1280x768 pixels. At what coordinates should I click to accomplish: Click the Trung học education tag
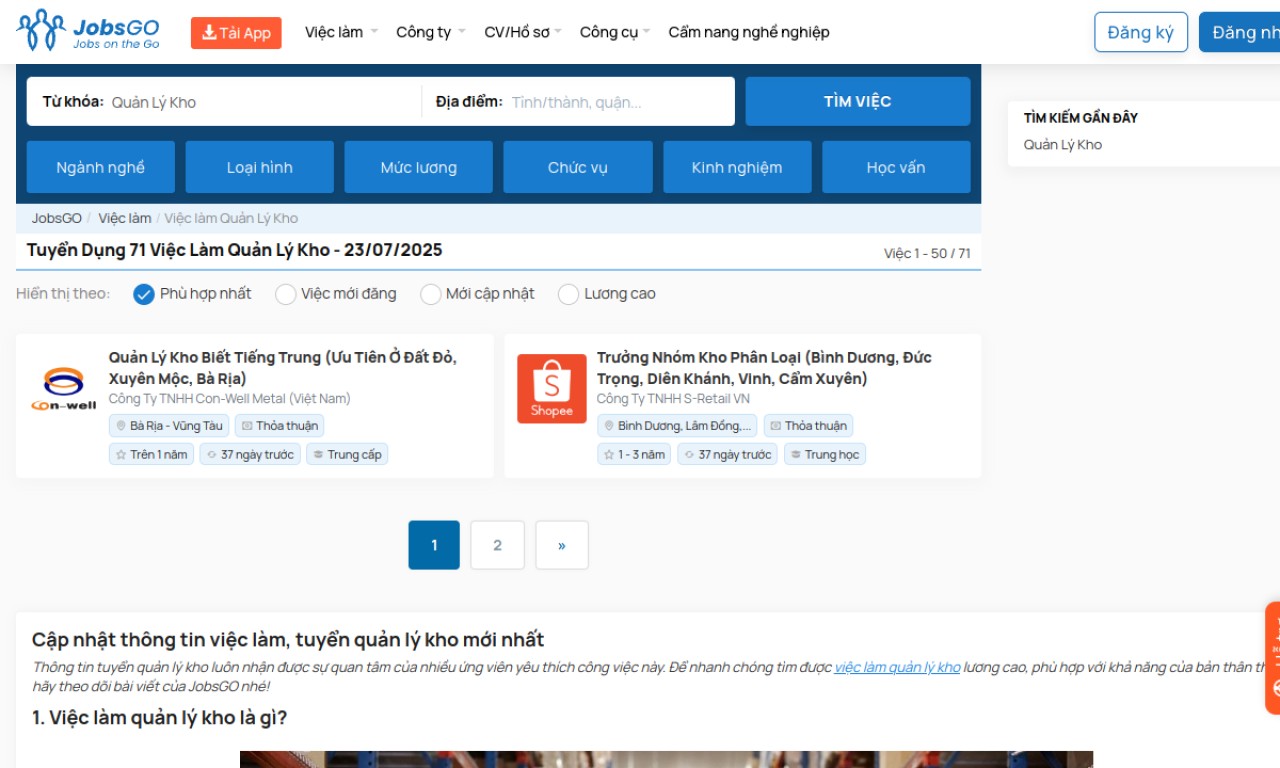tap(825, 454)
